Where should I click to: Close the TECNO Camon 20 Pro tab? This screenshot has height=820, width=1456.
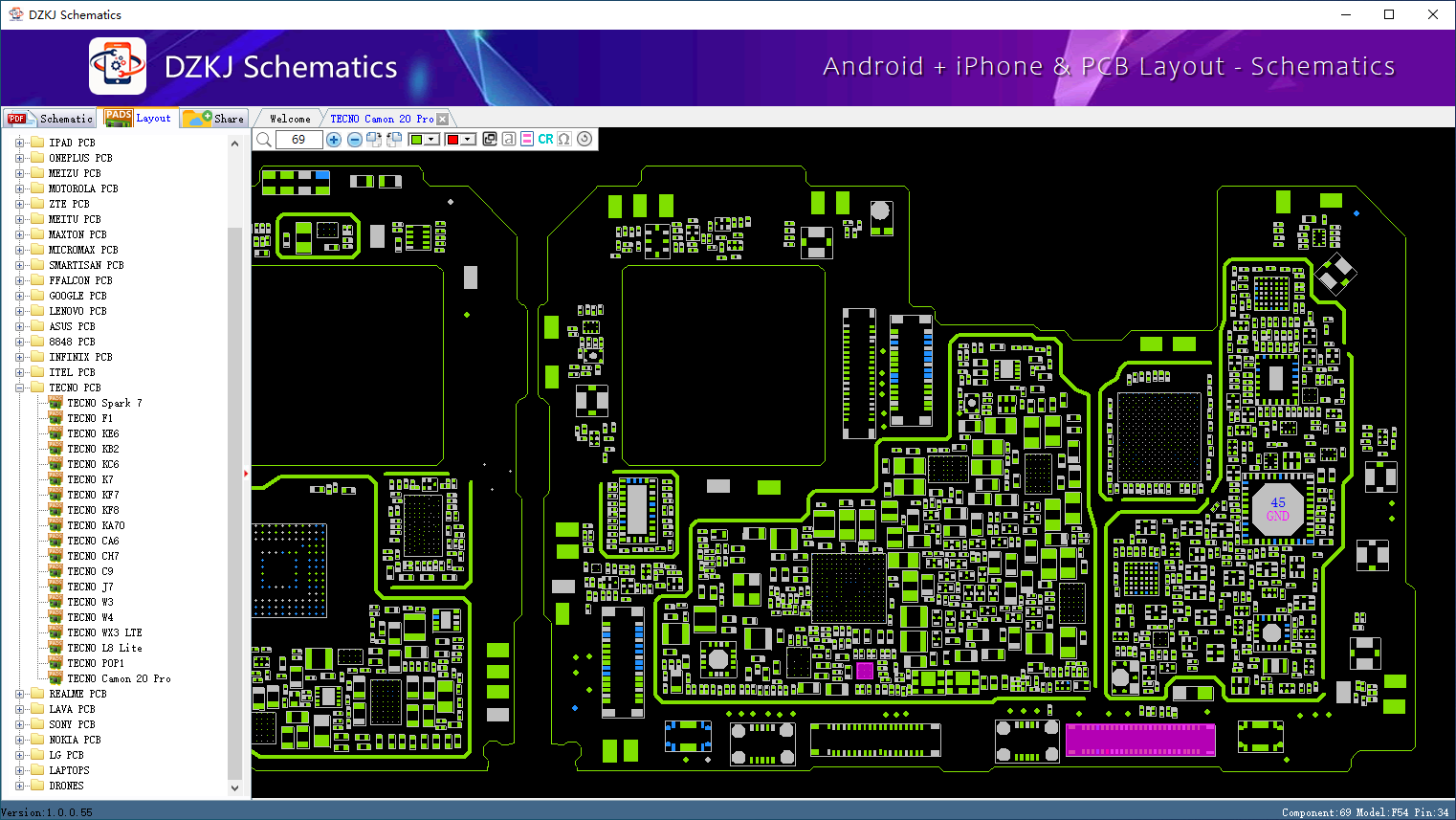442,120
